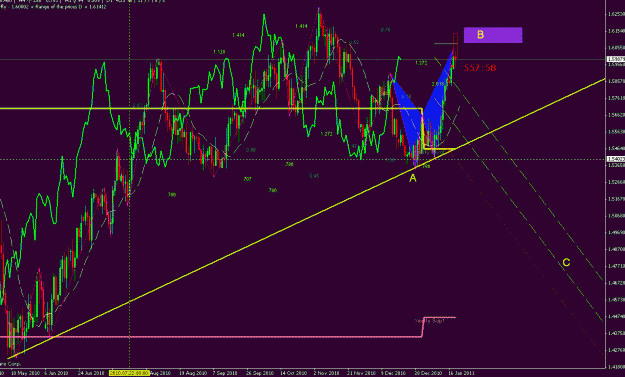Click the 16 Jan 2011 date label
Image resolution: width=625 pixels, height=377 pixels.
click(461, 373)
